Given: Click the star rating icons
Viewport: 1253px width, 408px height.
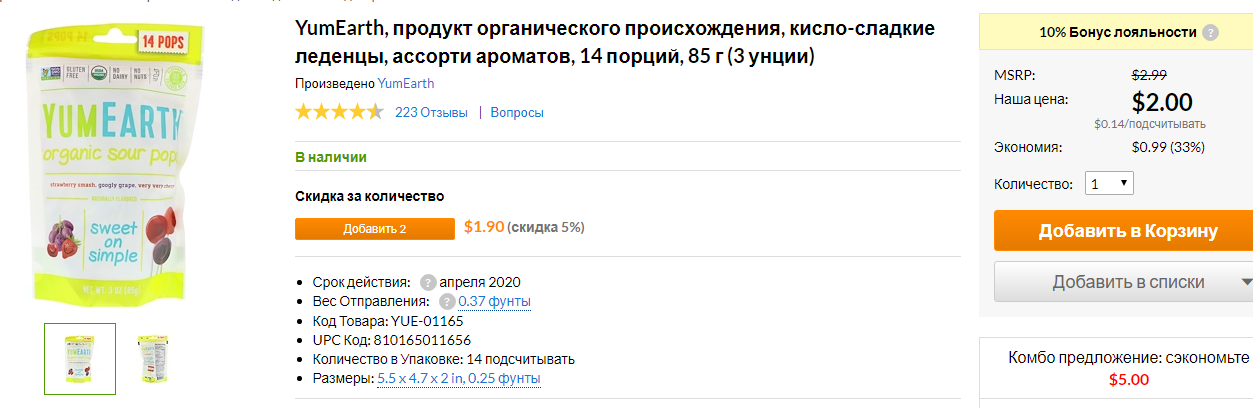Looking at the screenshot, I should tap(339, 112).
